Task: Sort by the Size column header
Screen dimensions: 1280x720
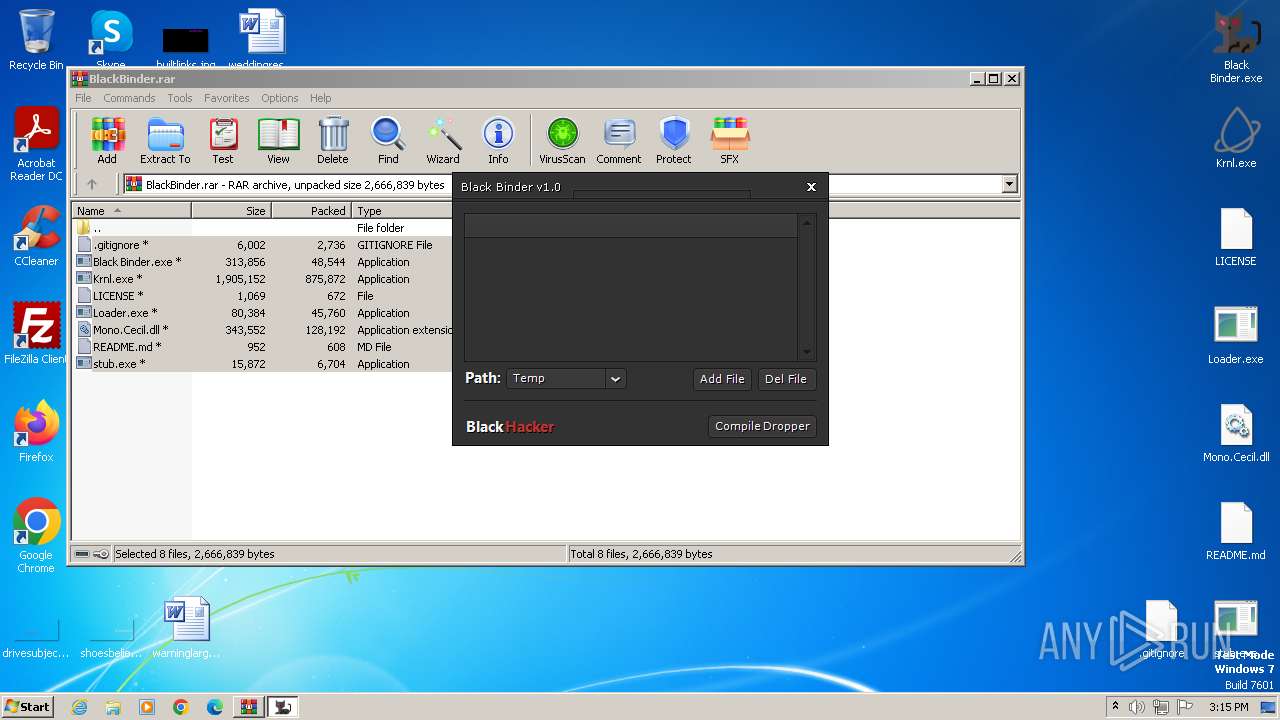Action: coord(231,211)
